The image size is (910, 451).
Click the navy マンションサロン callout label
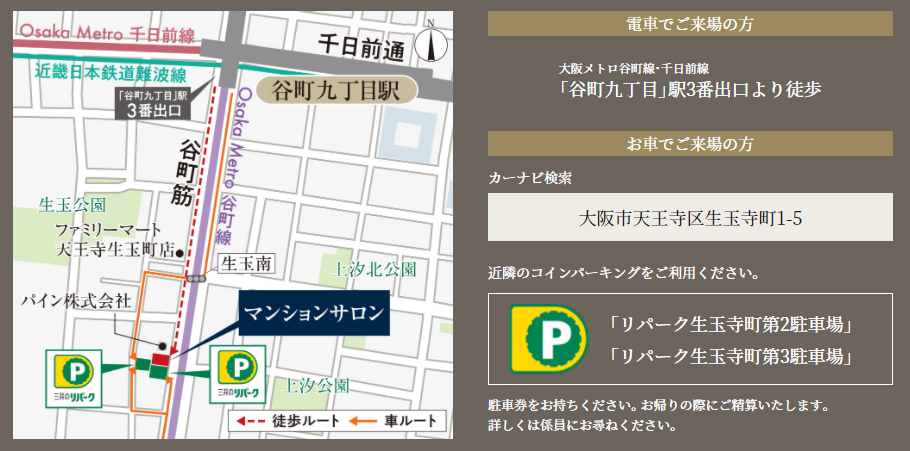click(313, 313)
